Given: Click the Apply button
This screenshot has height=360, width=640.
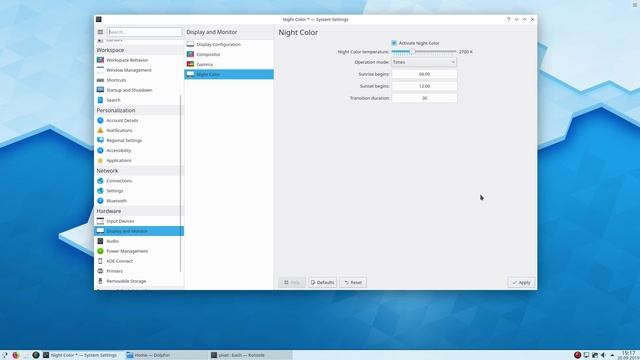Looking at the screenshot, I should click(x=521, y=282).
